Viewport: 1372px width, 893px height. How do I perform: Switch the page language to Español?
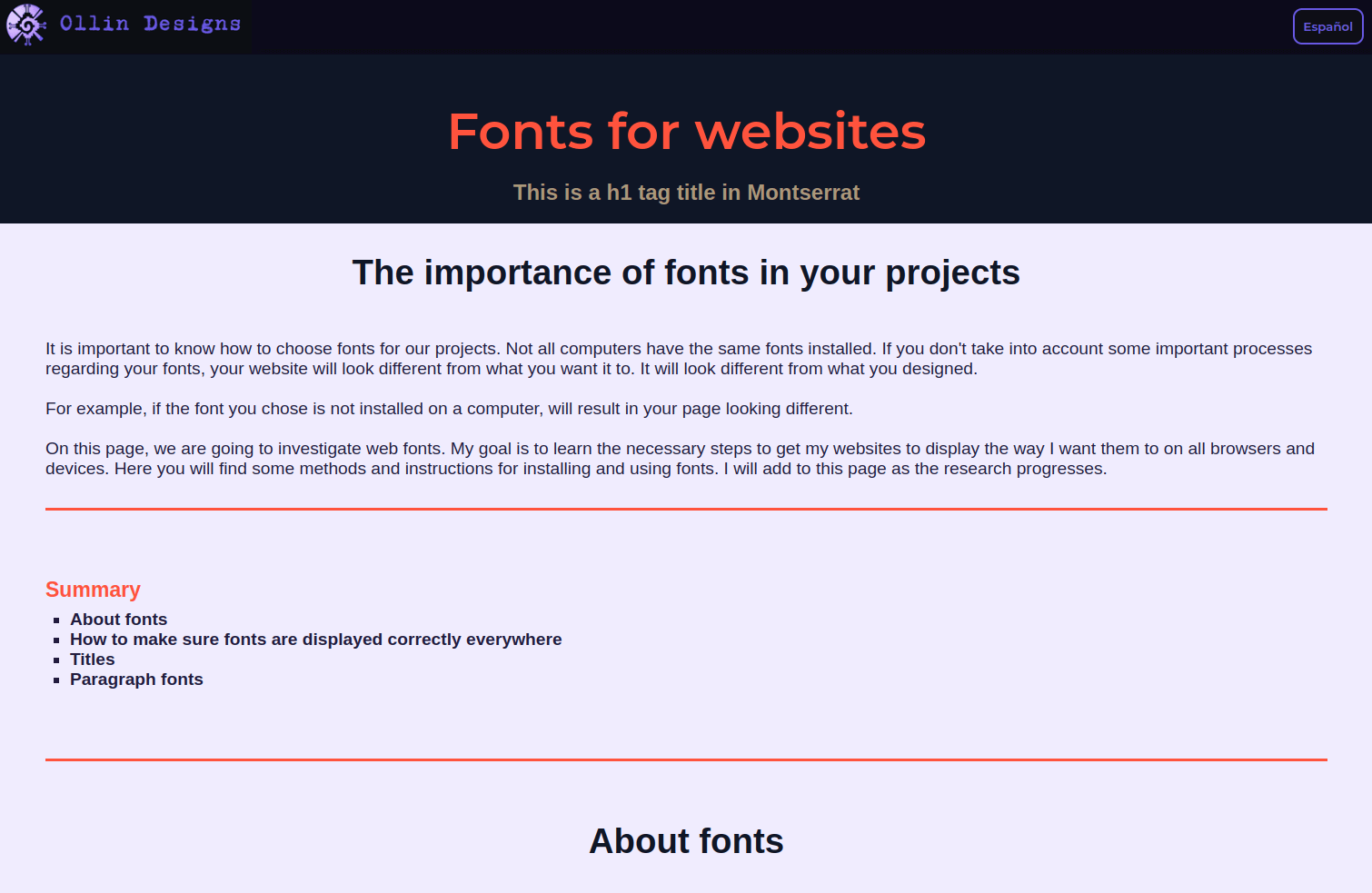coord(1327,26)
